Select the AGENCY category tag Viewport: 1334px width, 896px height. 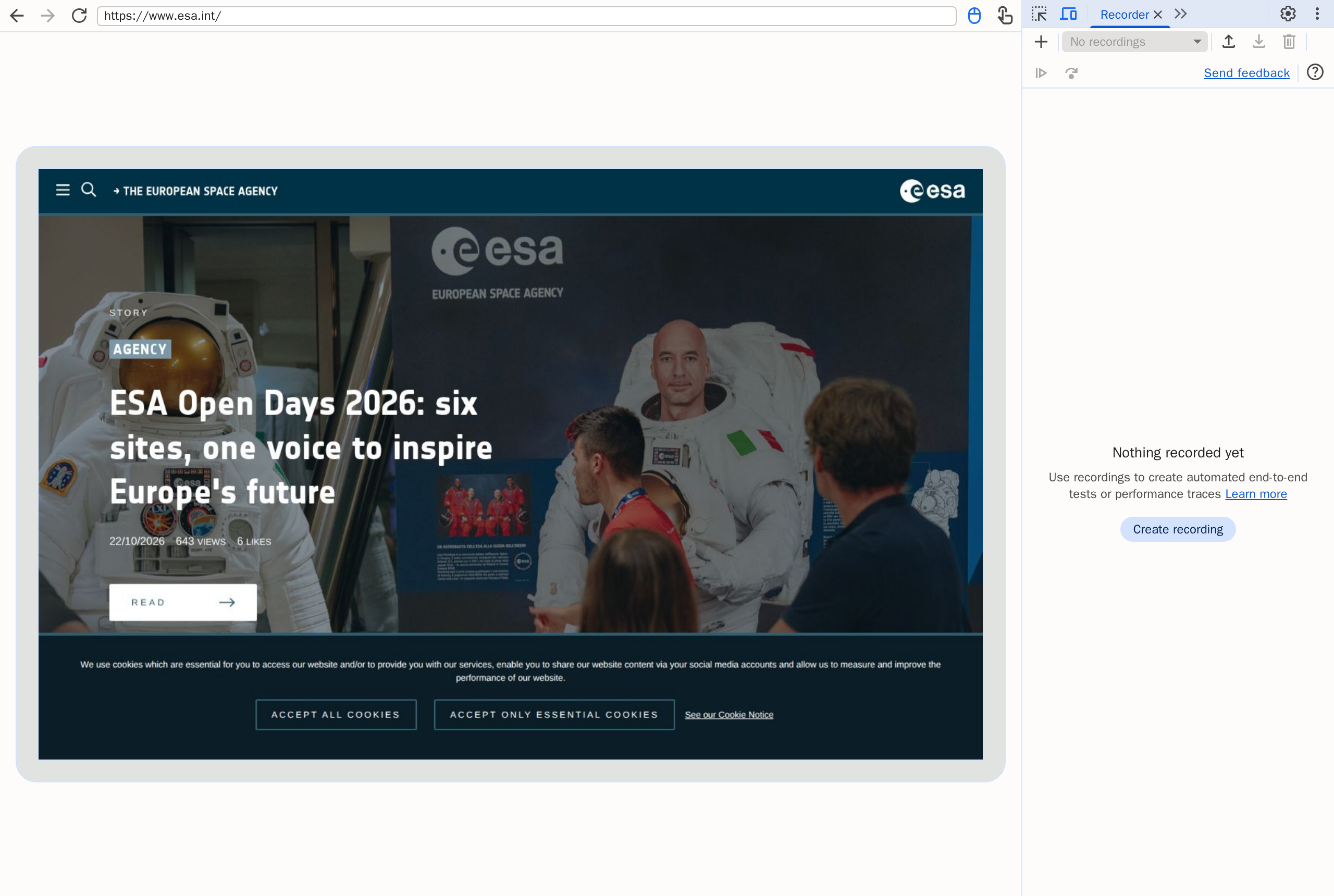click(x=140, y=349)
